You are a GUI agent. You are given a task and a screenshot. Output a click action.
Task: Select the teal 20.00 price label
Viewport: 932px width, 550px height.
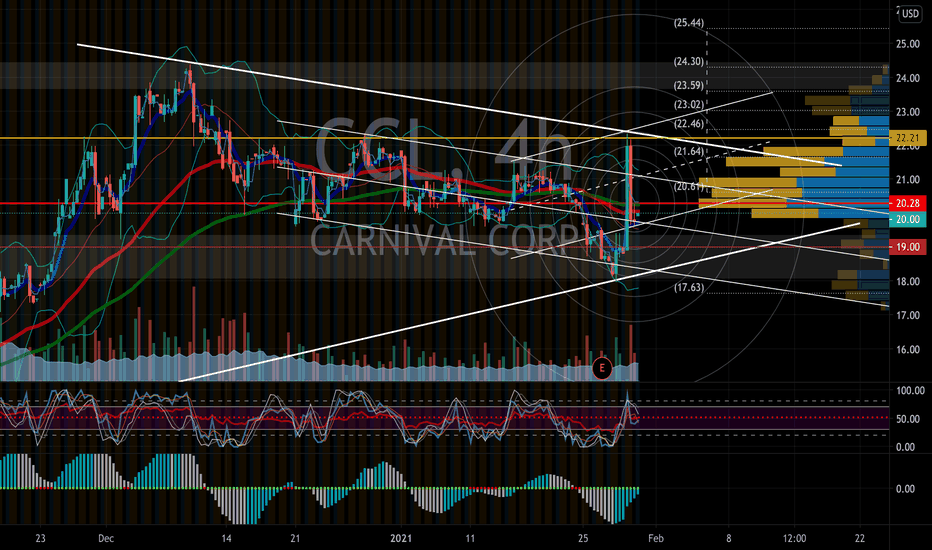click(x=908, y=219)
